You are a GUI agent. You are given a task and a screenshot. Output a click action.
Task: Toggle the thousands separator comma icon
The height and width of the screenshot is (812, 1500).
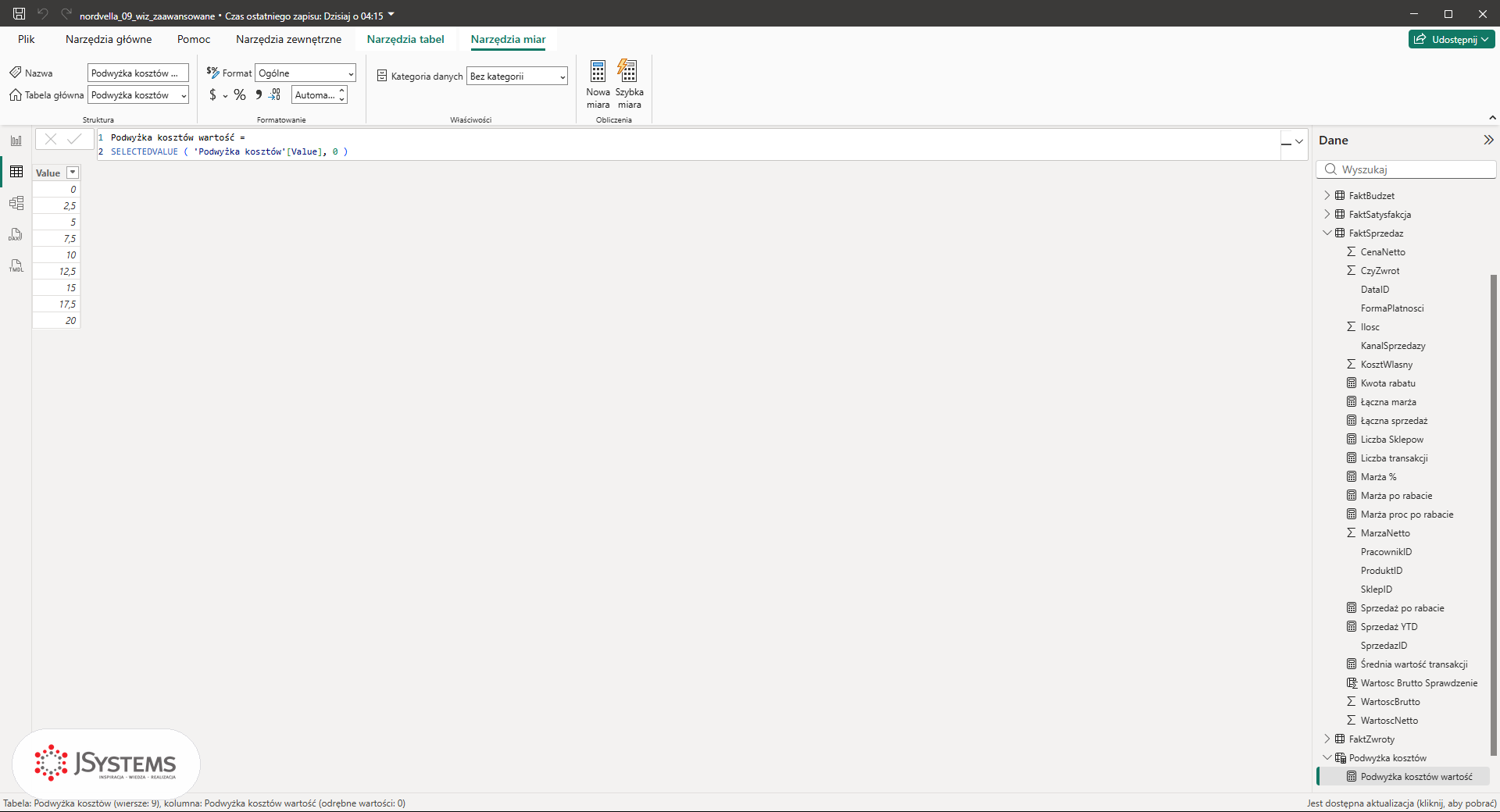tap(259, 94)
